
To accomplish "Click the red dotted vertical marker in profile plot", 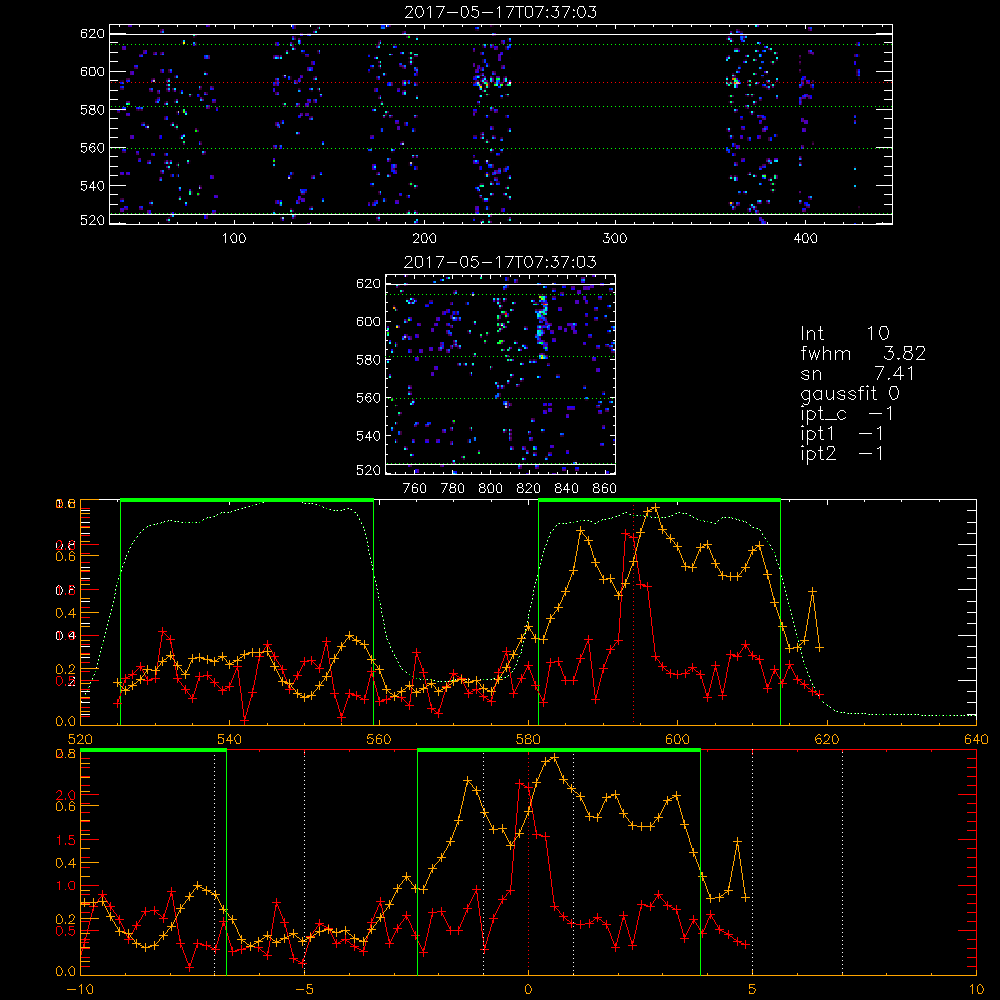I will (633, 612).
